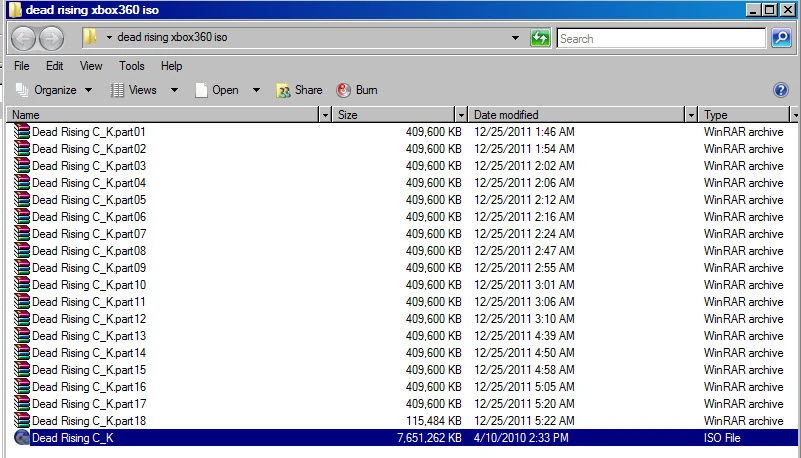
Task: Click the folder icon in the title bar
Action: [15, 10]
